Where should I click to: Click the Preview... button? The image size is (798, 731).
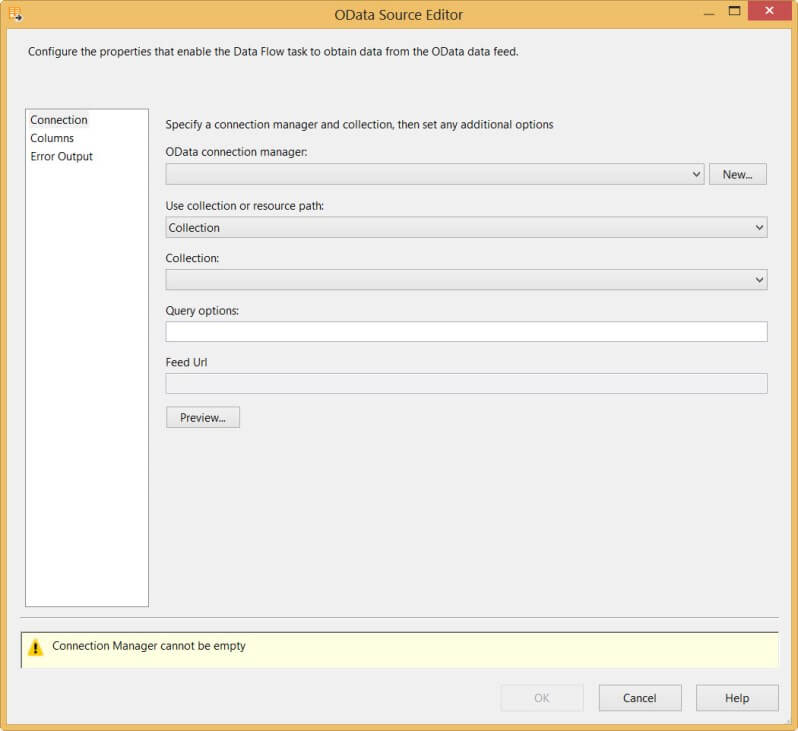coord(203,417)
